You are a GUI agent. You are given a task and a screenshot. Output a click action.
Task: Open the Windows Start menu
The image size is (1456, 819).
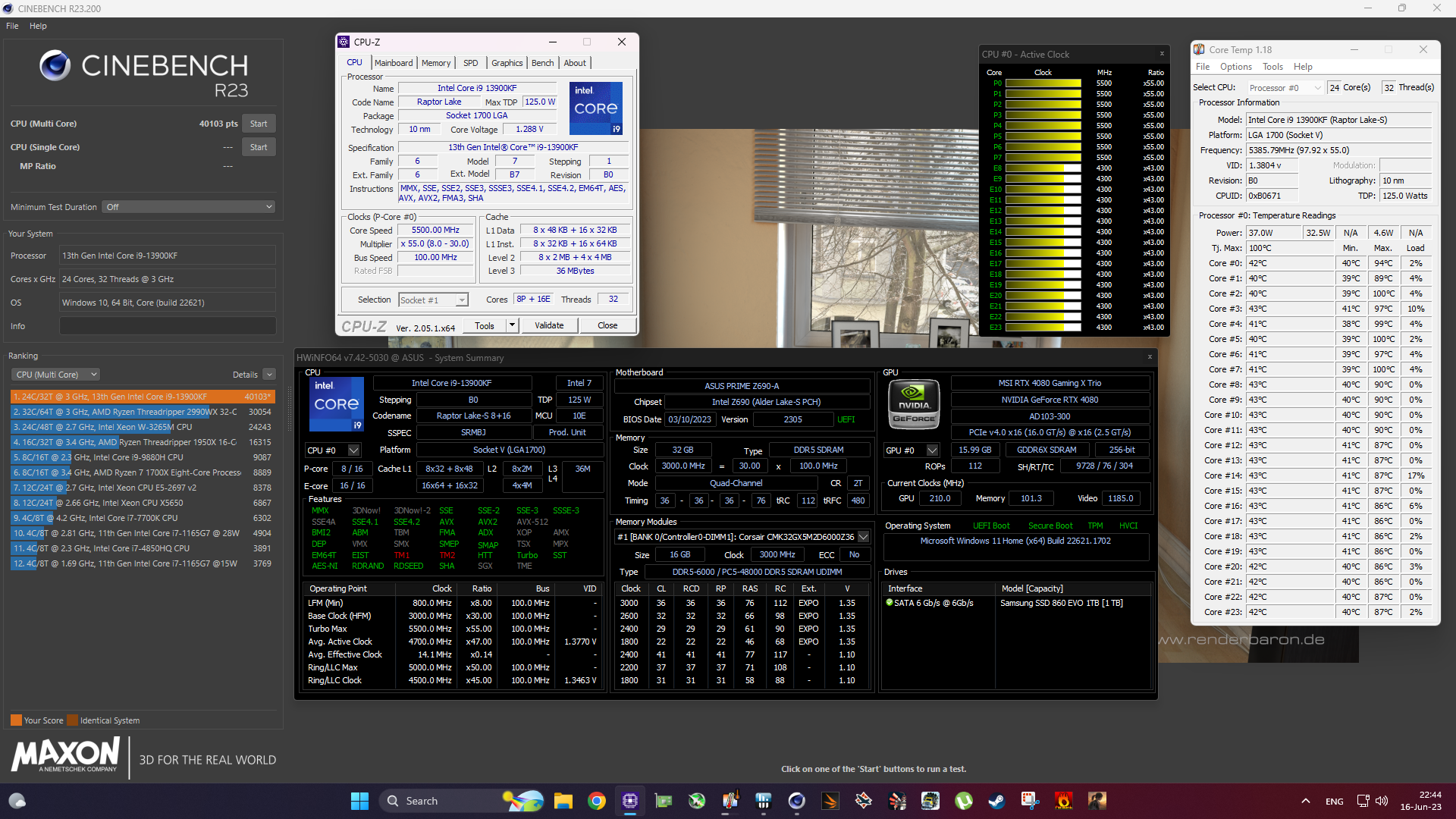point(359,801)
